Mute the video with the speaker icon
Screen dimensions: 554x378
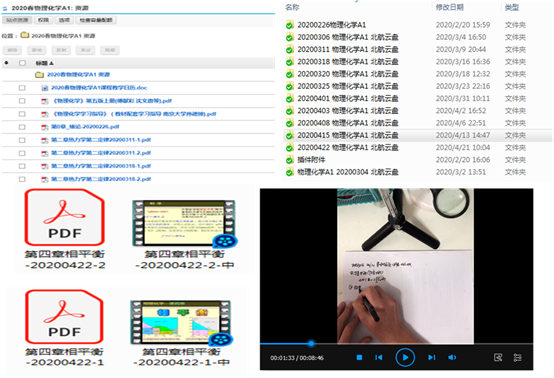click(x=452, y=358)
